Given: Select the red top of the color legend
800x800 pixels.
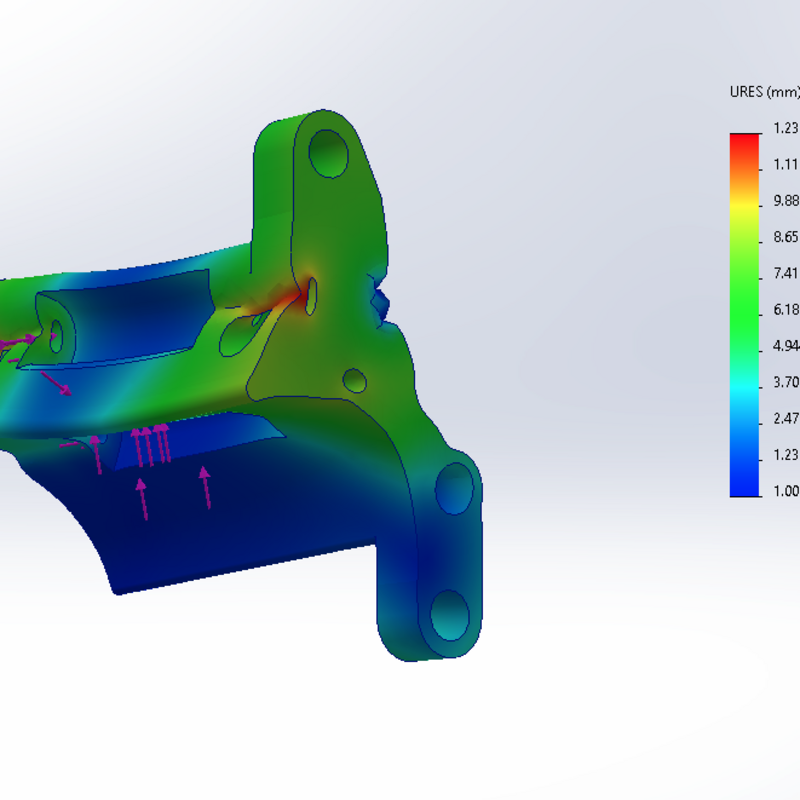Looking at the screenshot, I should pyautogui.click(x=744, y=140).
